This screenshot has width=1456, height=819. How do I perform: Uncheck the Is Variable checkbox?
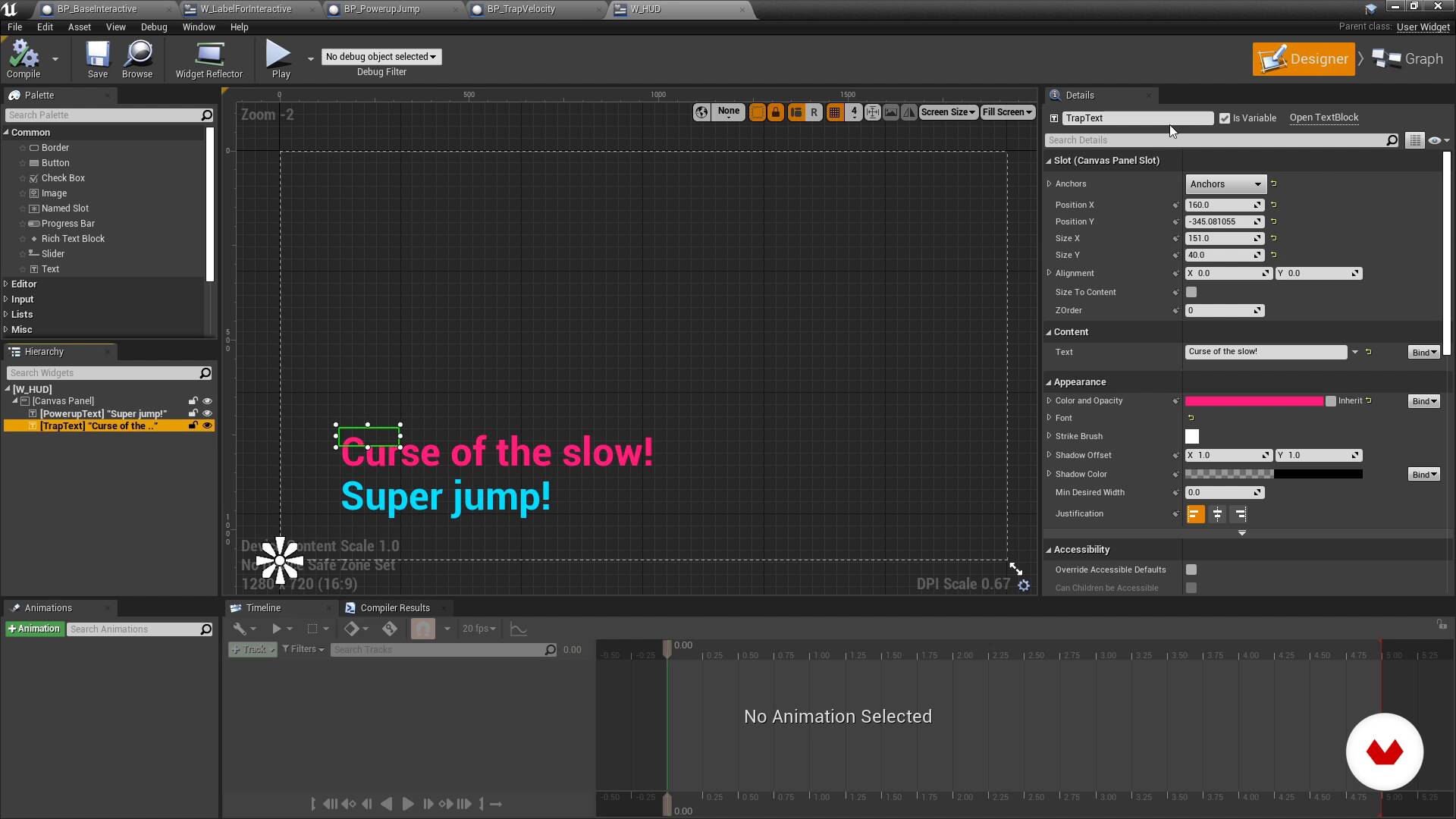coord(1224,118)
